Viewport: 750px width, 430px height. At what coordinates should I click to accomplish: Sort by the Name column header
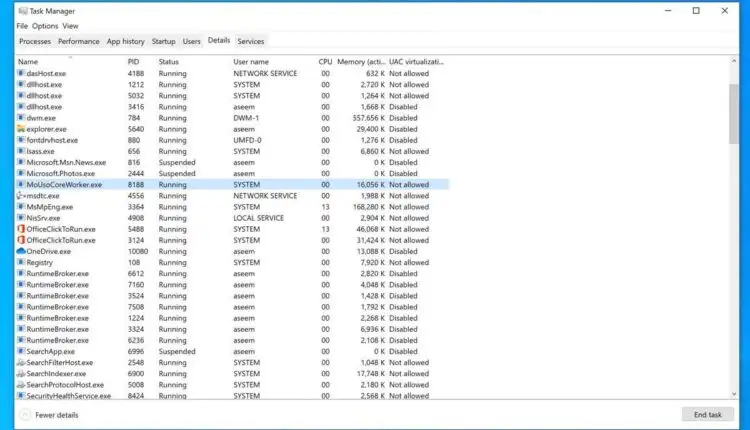coord(70,61)
